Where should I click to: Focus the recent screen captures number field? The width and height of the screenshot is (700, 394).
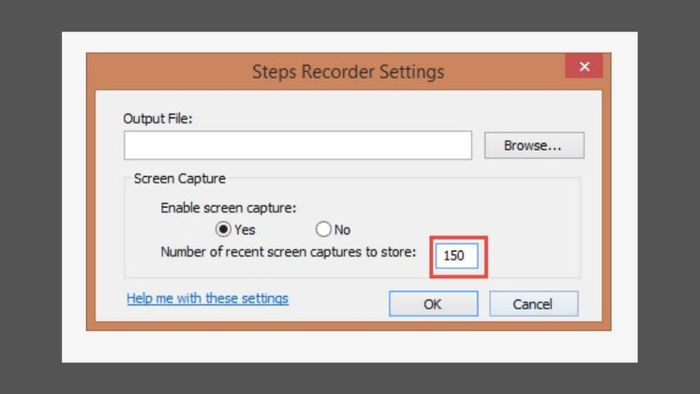point(456,256)
